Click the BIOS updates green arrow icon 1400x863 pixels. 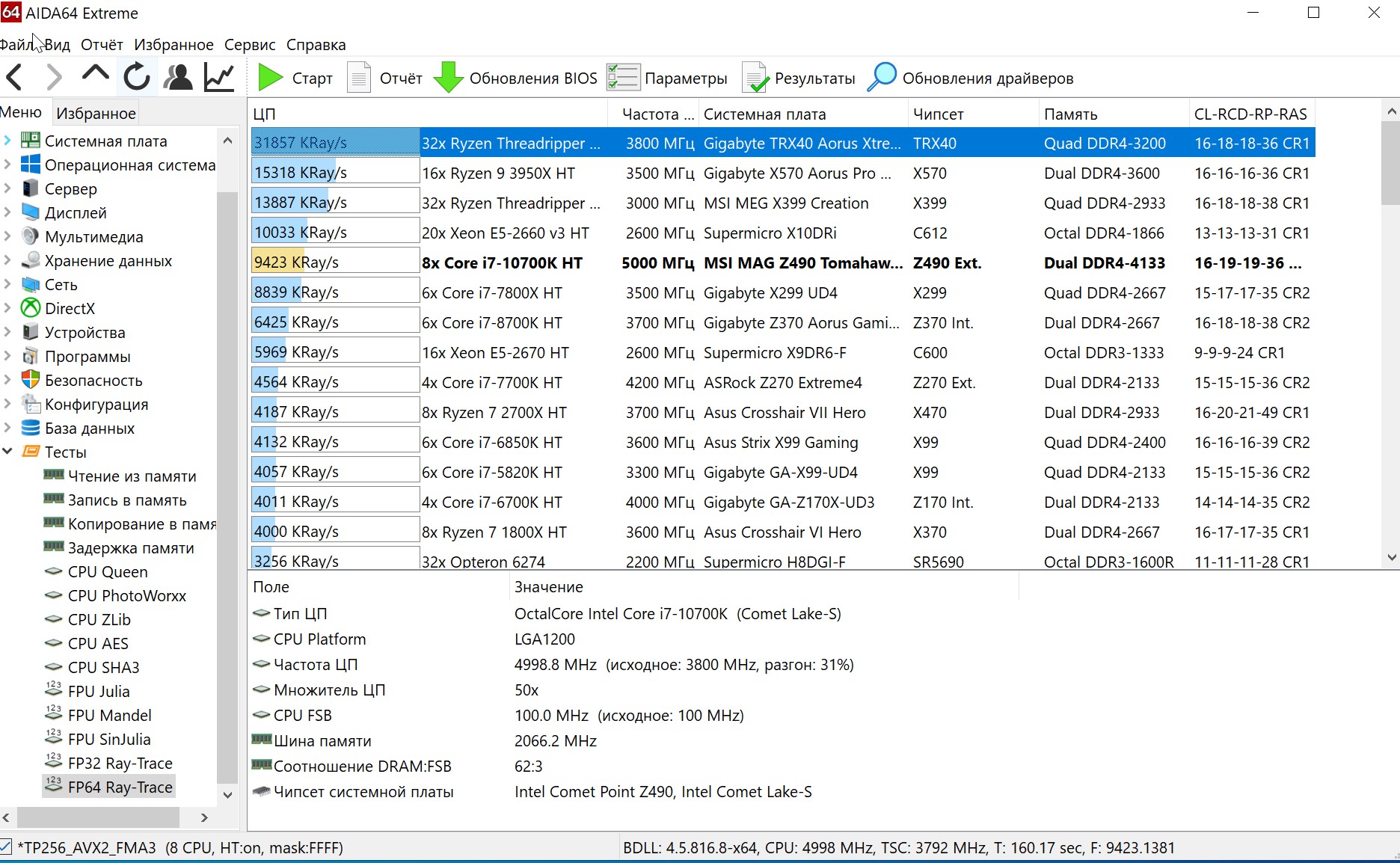click(449, 78)
